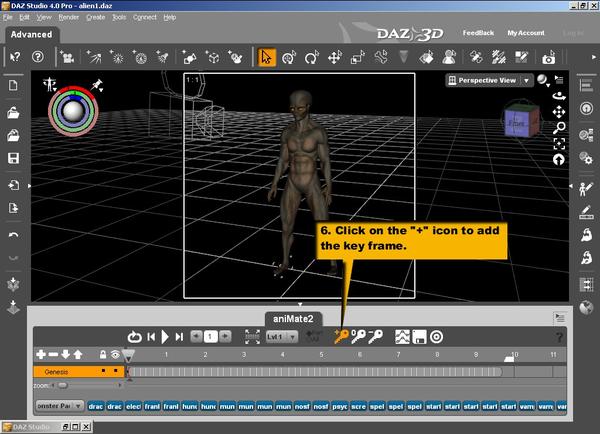Select the Scale tool
The width and height of the screenshot is (600, 434).
coord(357,57)
